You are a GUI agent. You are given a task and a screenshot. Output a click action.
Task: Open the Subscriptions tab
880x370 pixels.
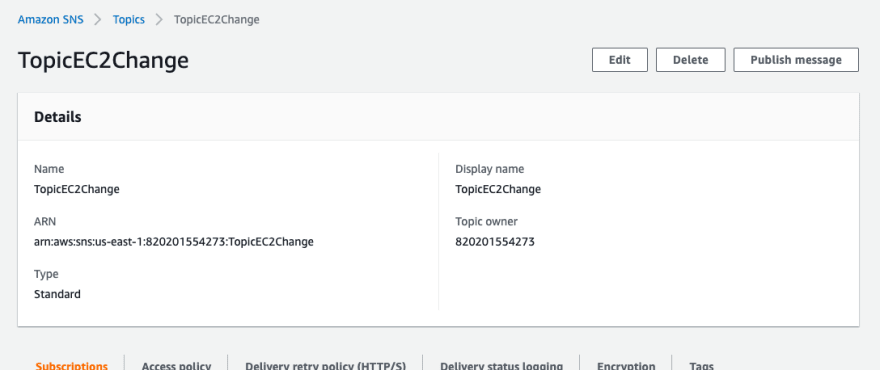pyautogui.click(x=71, y=366)
